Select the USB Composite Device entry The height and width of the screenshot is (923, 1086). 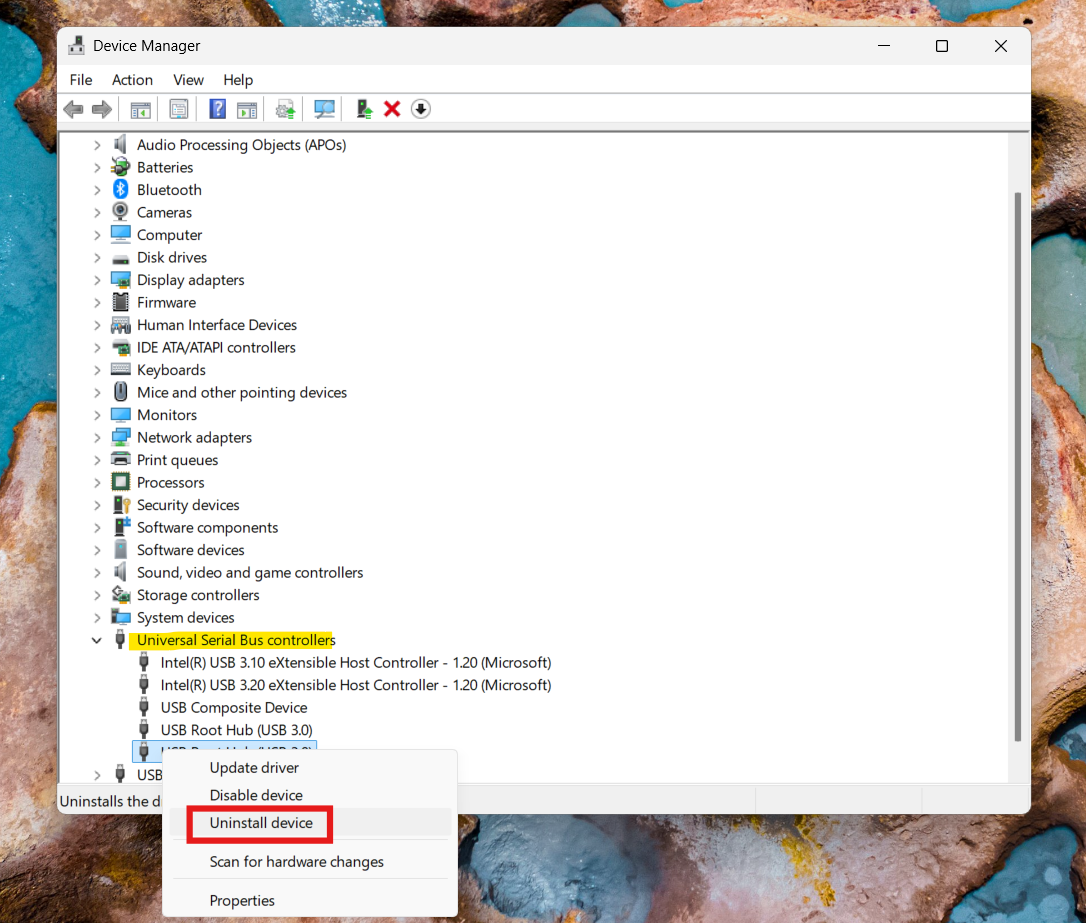click(234, 708)
